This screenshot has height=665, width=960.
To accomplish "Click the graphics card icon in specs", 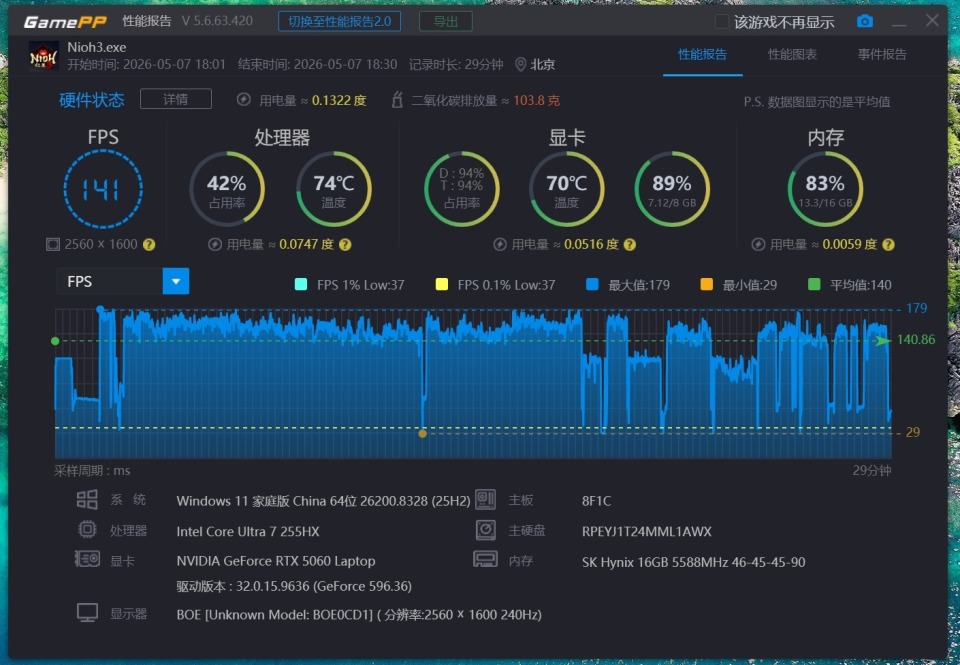I will click(88, 558).
